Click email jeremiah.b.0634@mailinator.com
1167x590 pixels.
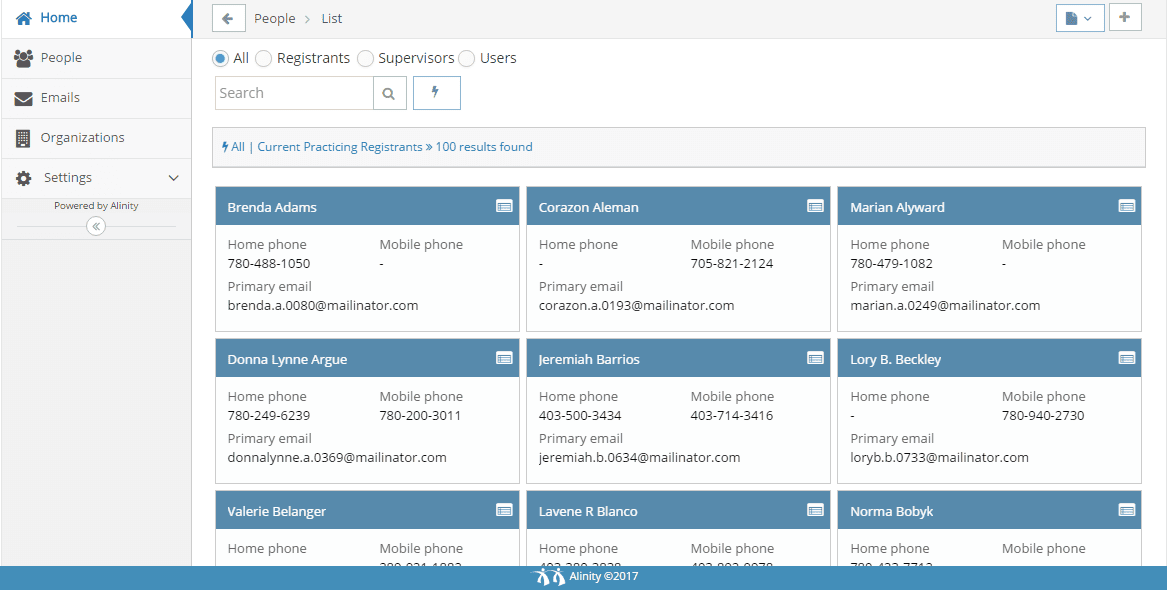tap(639, 457)
